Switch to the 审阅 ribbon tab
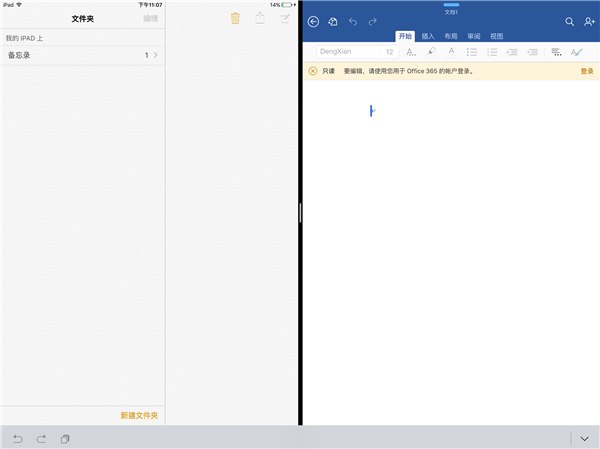Image resolution: width=600 pixels, height=449 pixels. click(474, 36)
